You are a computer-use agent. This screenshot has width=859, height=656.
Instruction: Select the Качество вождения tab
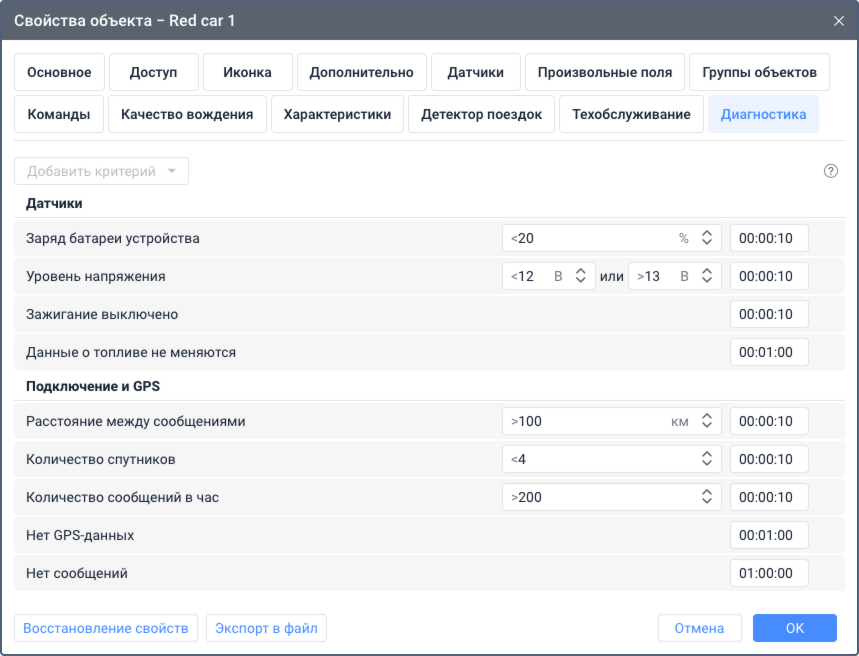(x=187, y=114)
